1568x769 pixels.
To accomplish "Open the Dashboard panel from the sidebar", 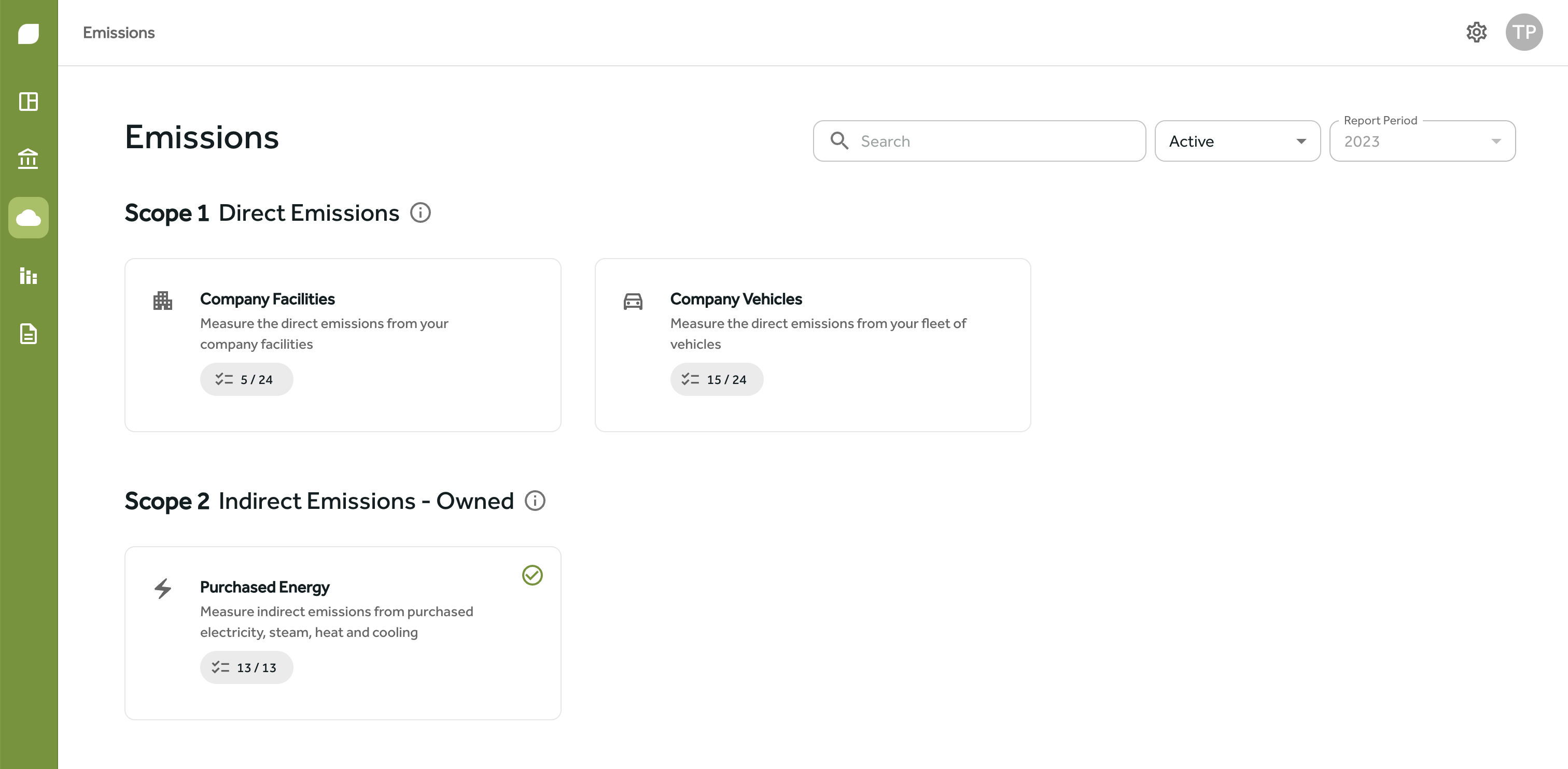I will [x=29, y=102].
